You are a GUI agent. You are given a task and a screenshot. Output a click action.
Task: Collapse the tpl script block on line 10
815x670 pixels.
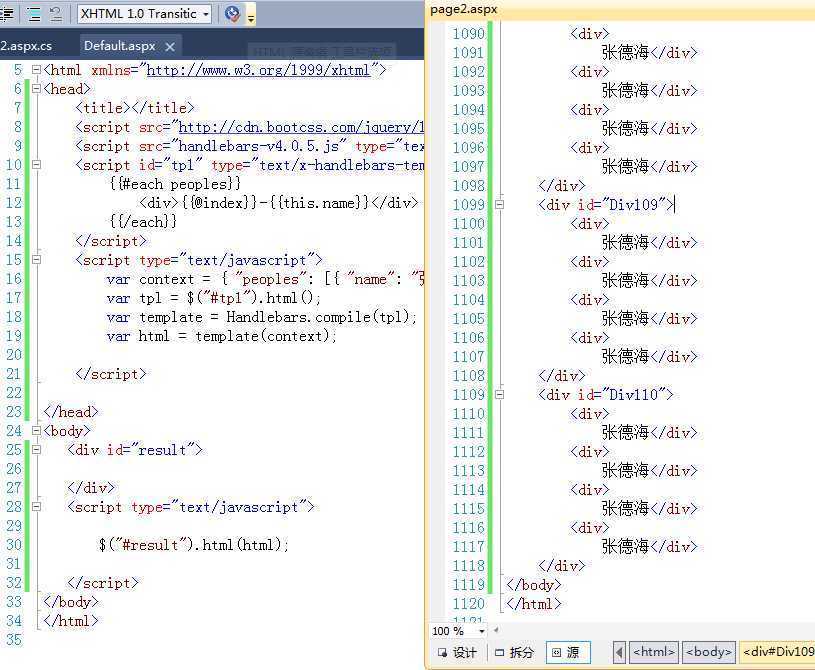pos(36,165)
